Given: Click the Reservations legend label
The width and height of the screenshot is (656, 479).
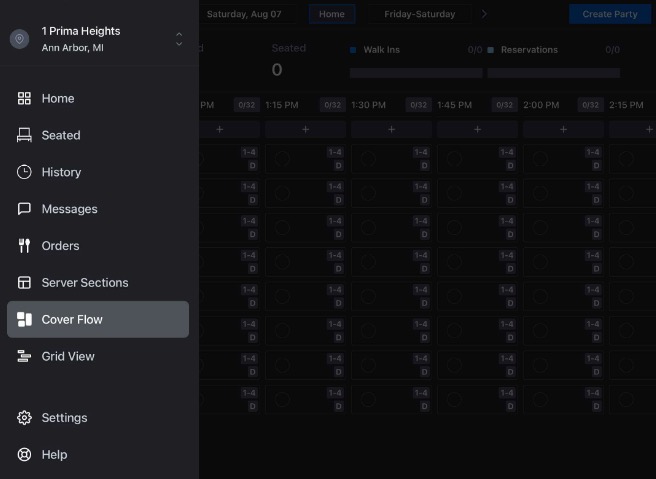Looking at the screenshot, I should tap(529, 50).
